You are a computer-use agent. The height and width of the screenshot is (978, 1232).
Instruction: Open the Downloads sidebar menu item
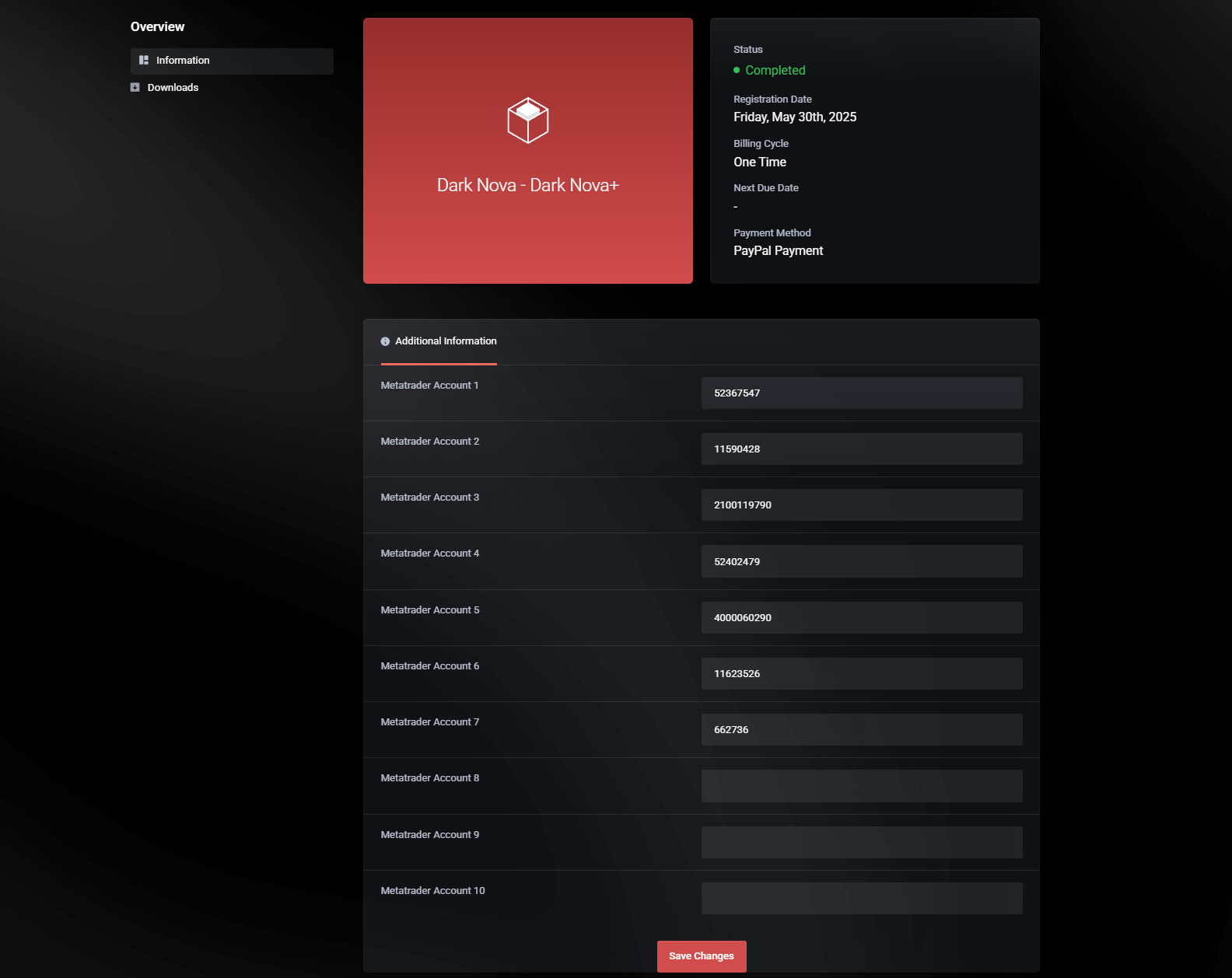coord(173,88)
